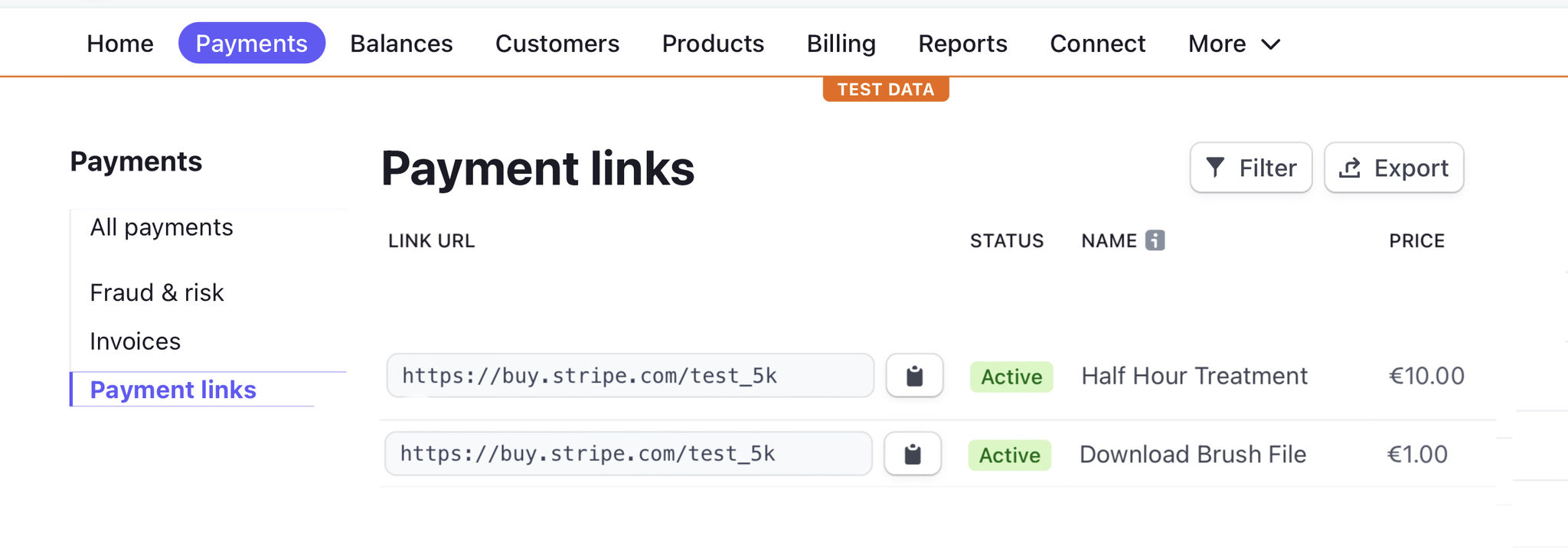Navigate to the Connect section
This screenshot has width=1568, height=548.
coord(1097,44)
